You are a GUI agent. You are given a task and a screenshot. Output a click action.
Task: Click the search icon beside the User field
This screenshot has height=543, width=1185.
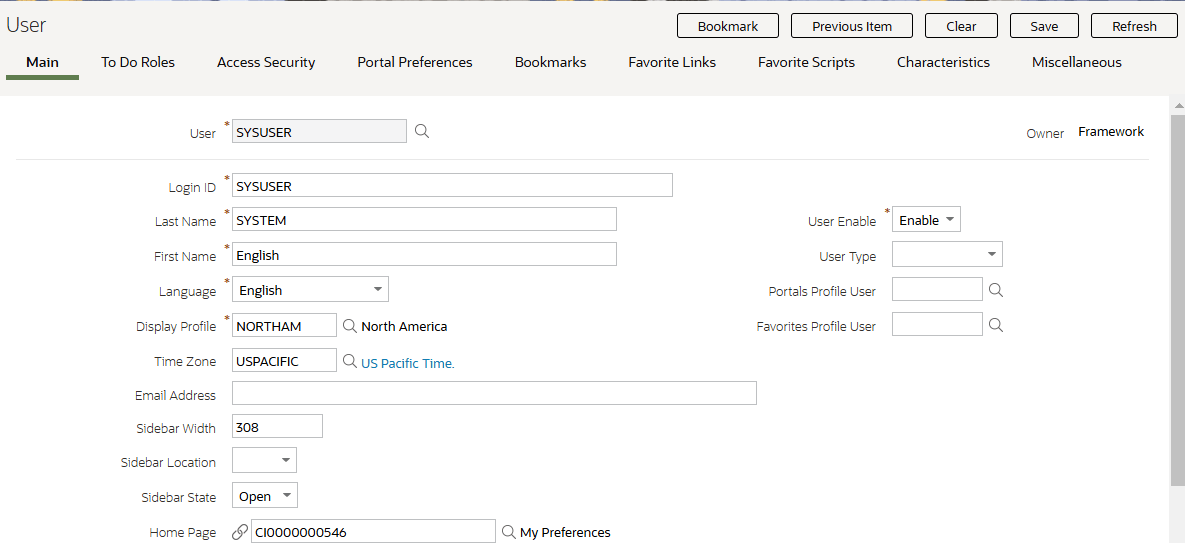[x=422, y=131]
